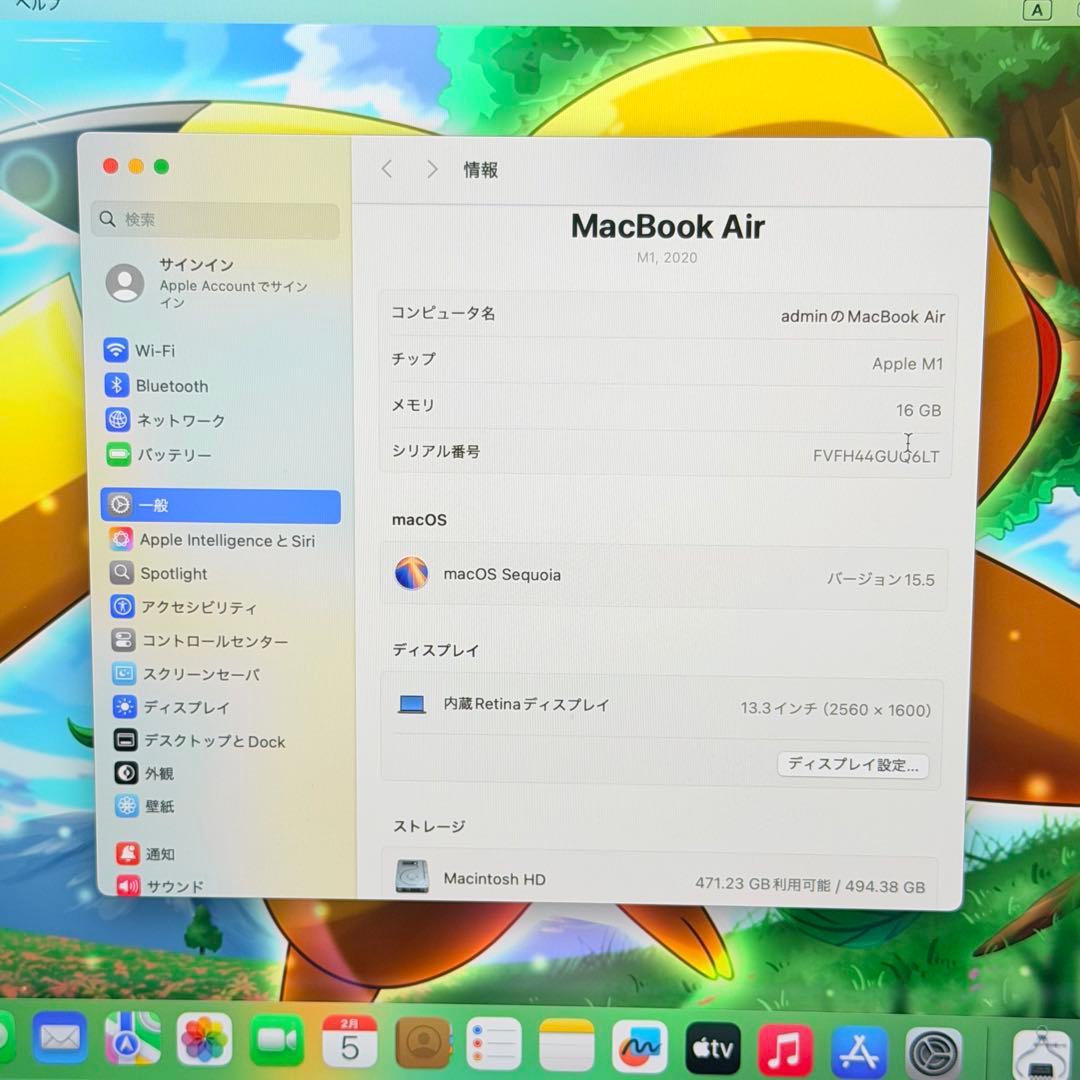Open the ディスプレイ設定 options
The height and width of the screenshot is (1080, 1080).
coord(852,765)
